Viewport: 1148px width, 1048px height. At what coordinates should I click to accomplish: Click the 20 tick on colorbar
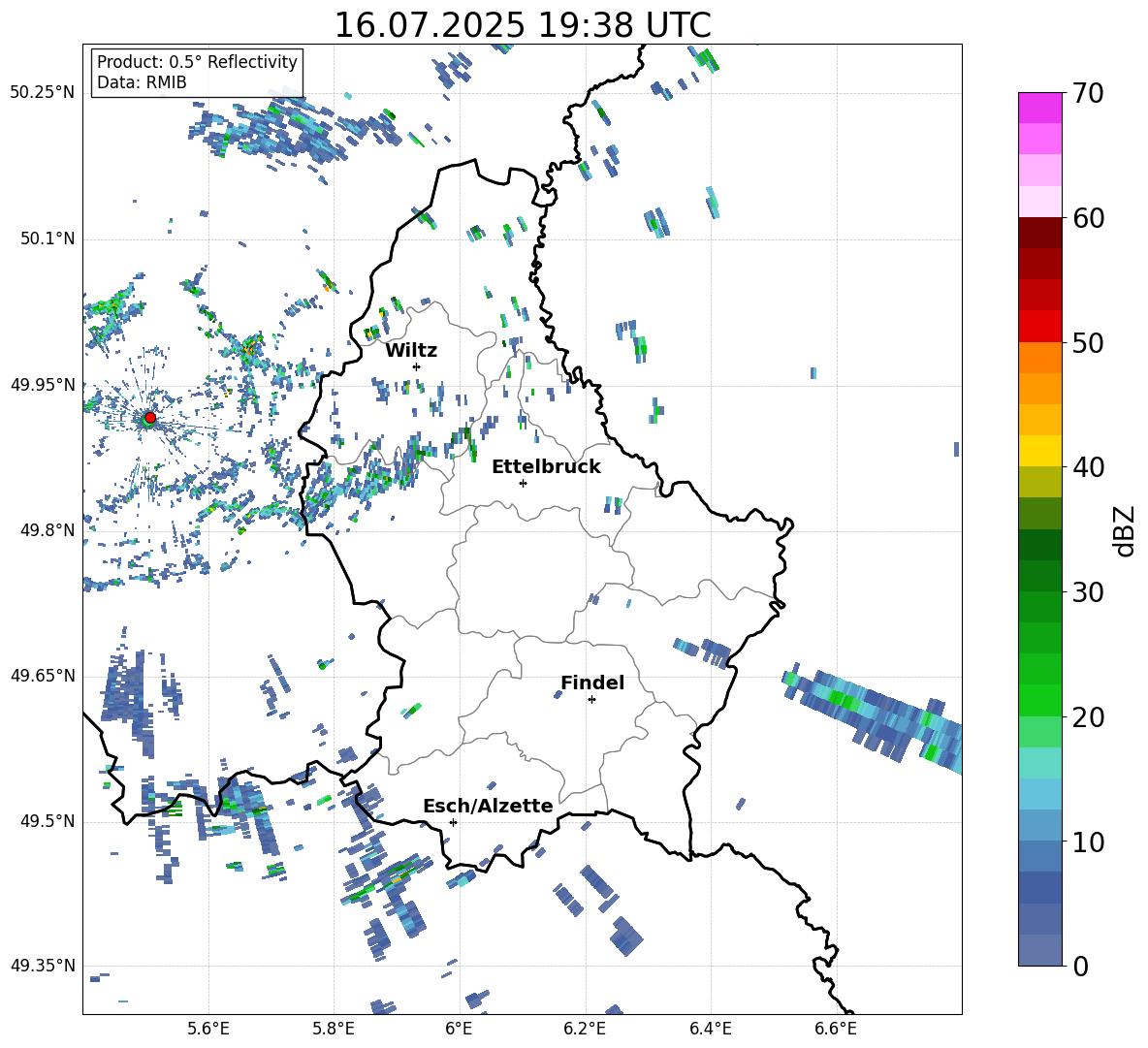(x=1088, y=716)
